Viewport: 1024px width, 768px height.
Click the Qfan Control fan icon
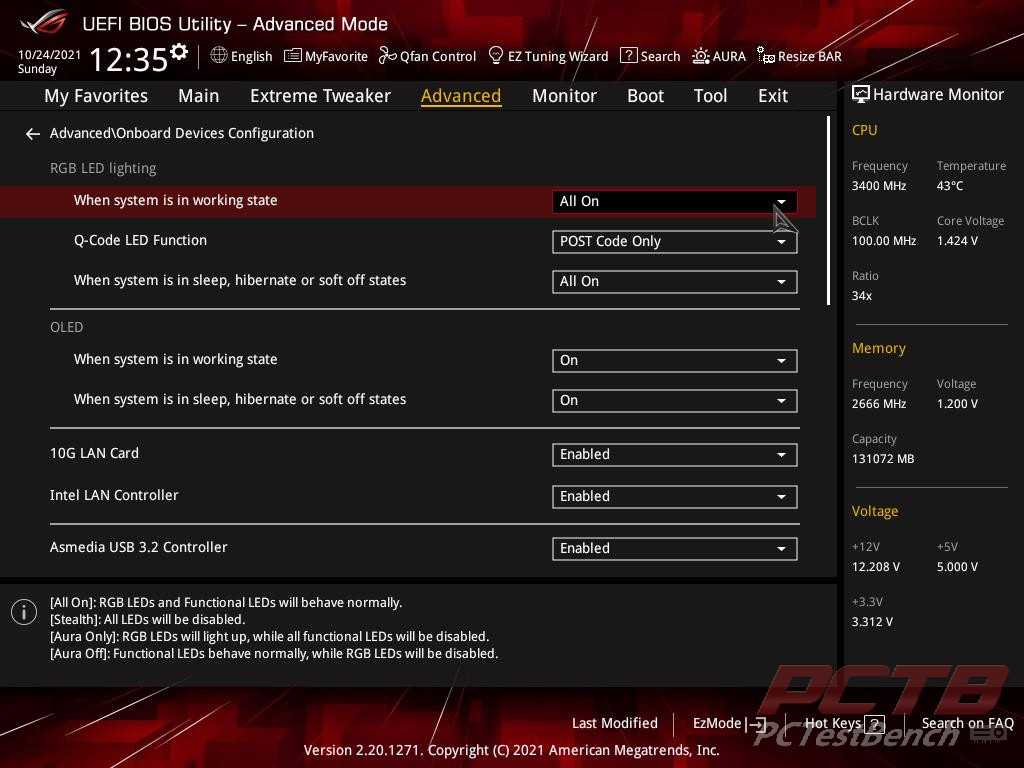tap(387, 56)
